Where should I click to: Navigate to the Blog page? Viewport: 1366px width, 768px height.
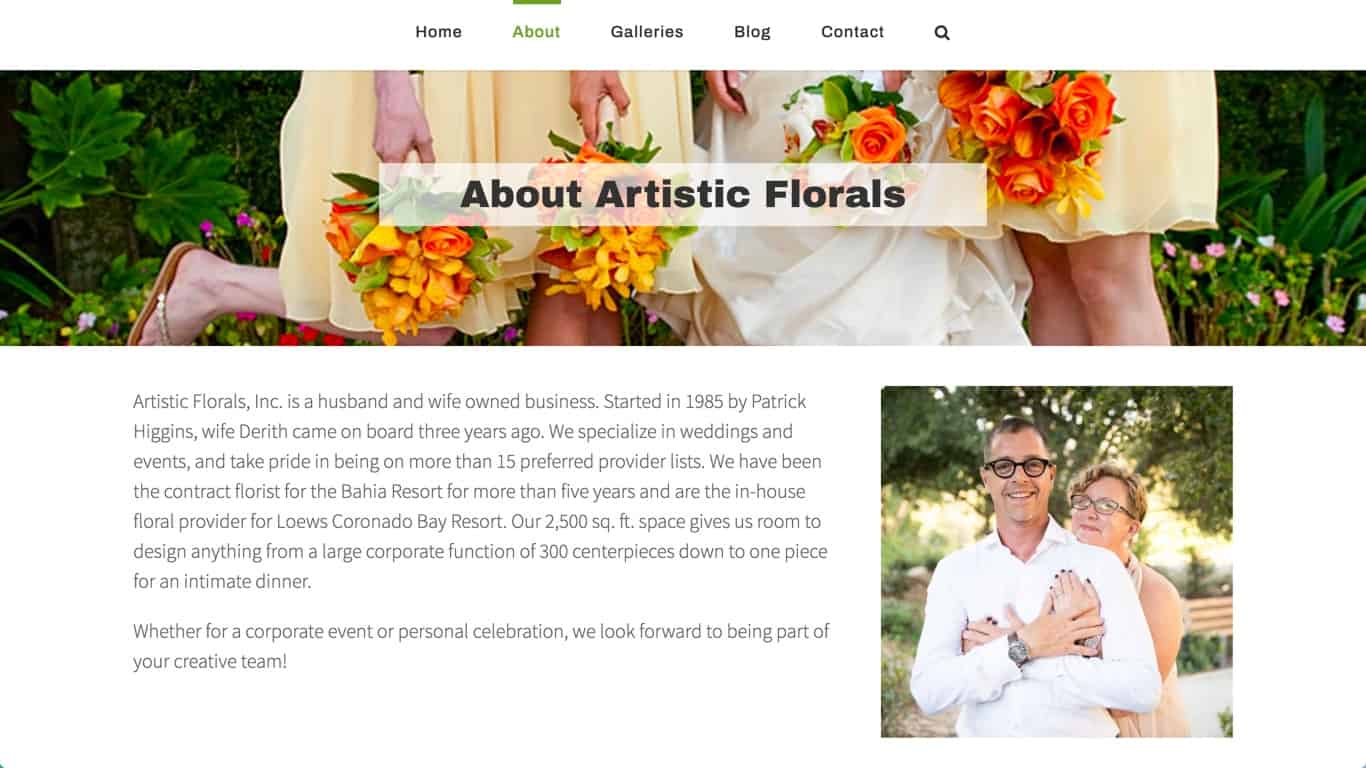(752, 32)
